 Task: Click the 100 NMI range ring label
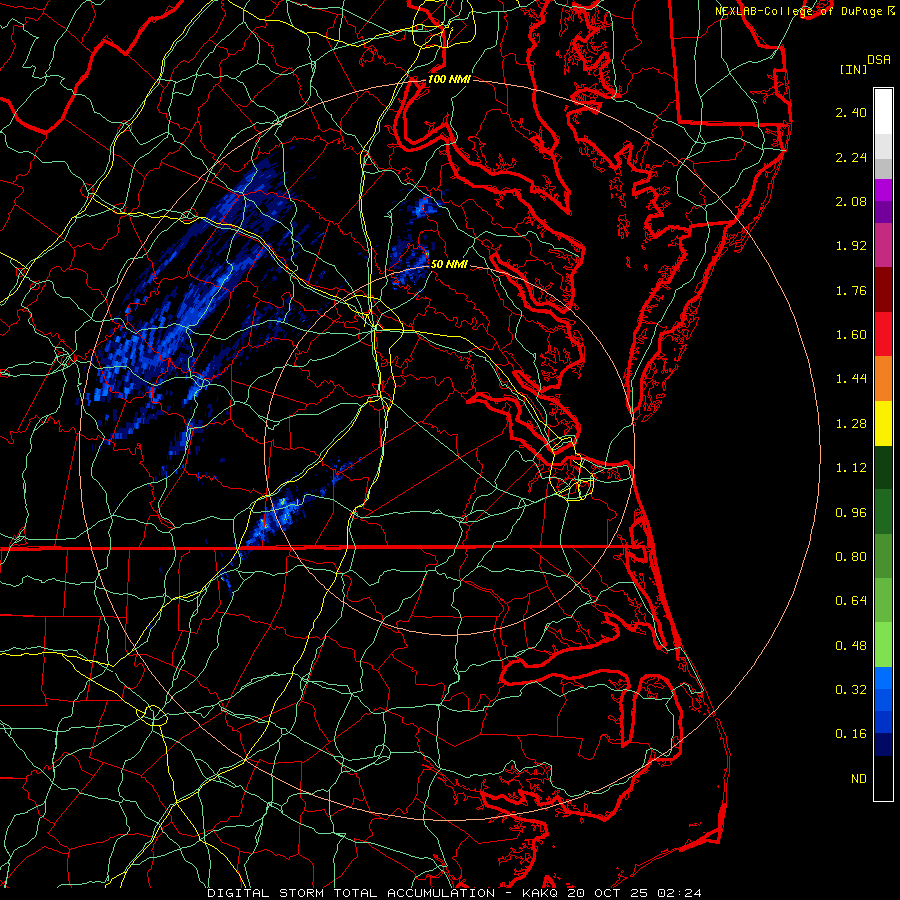click(449, 79)
